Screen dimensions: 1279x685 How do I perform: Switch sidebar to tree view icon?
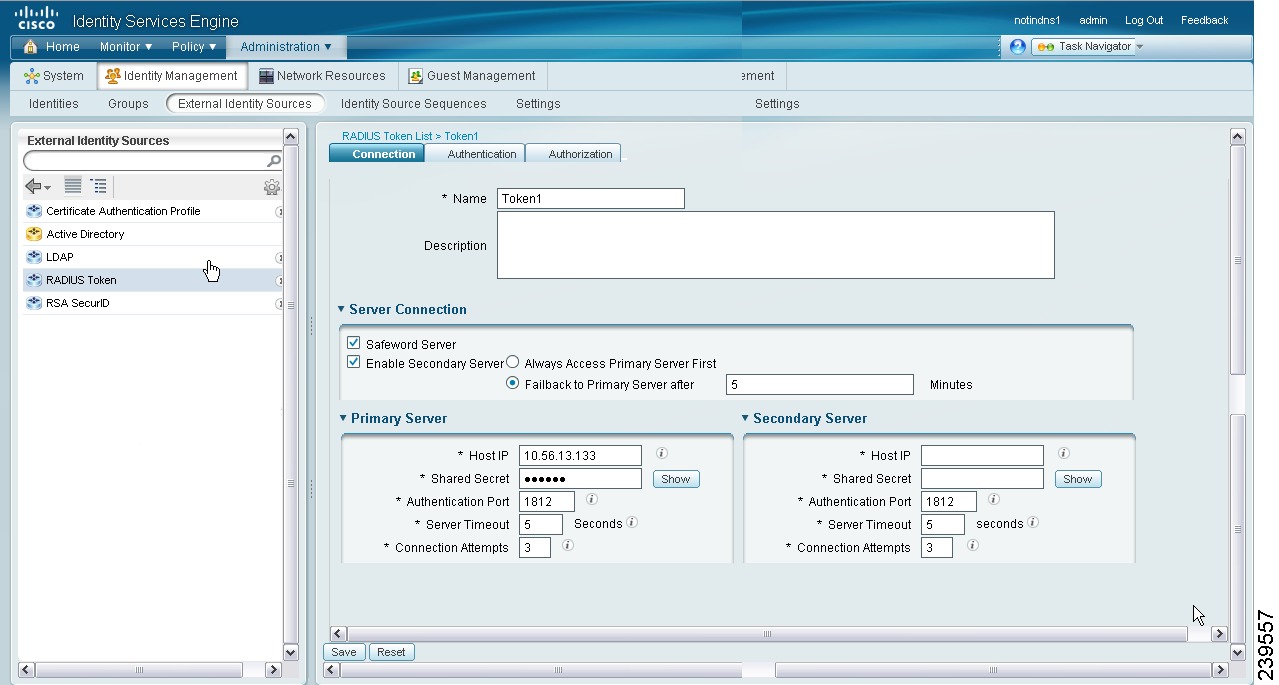98,185
